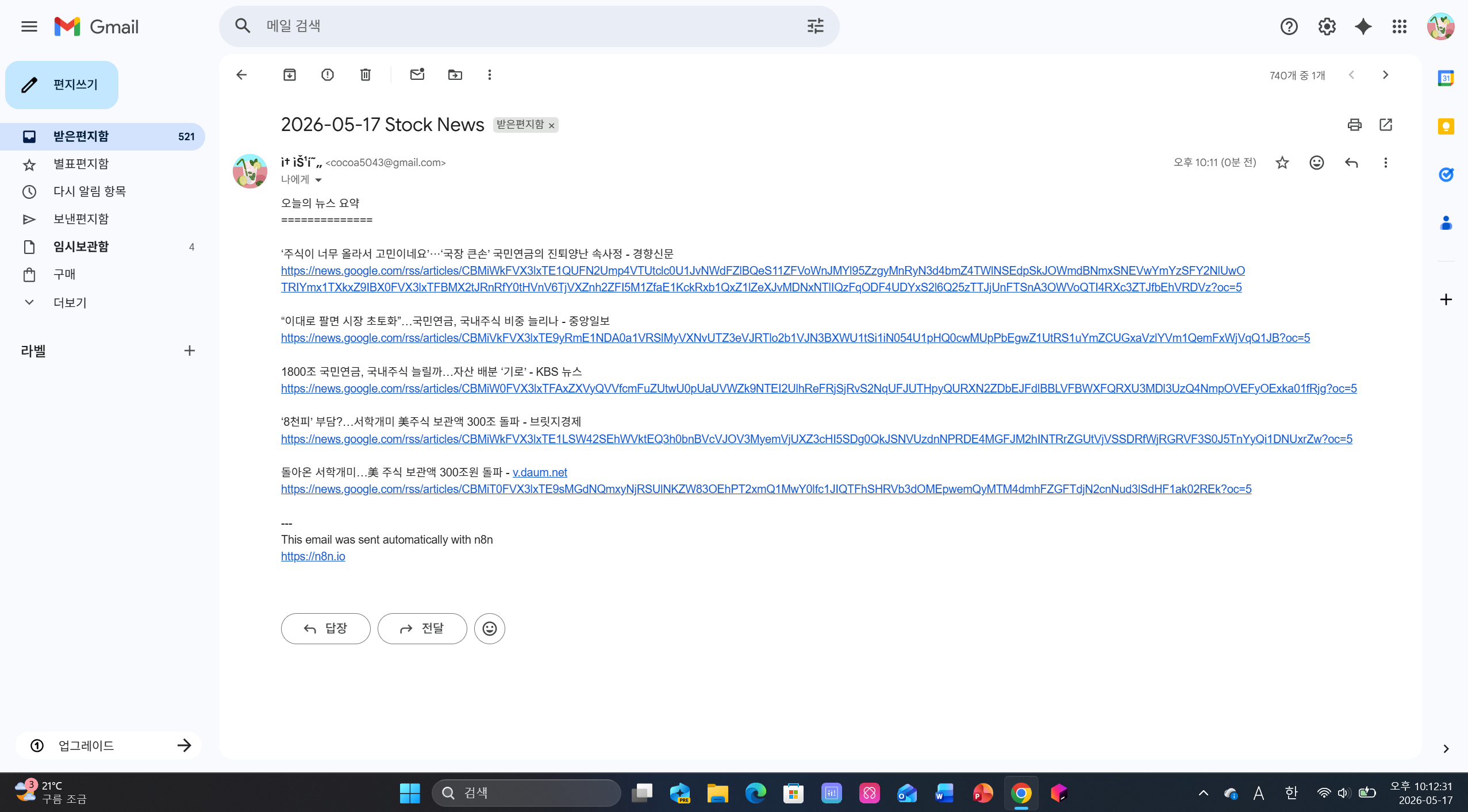
Task: Open toolbar more options menu
Action: pyautogui.click(x=490, y=75)
